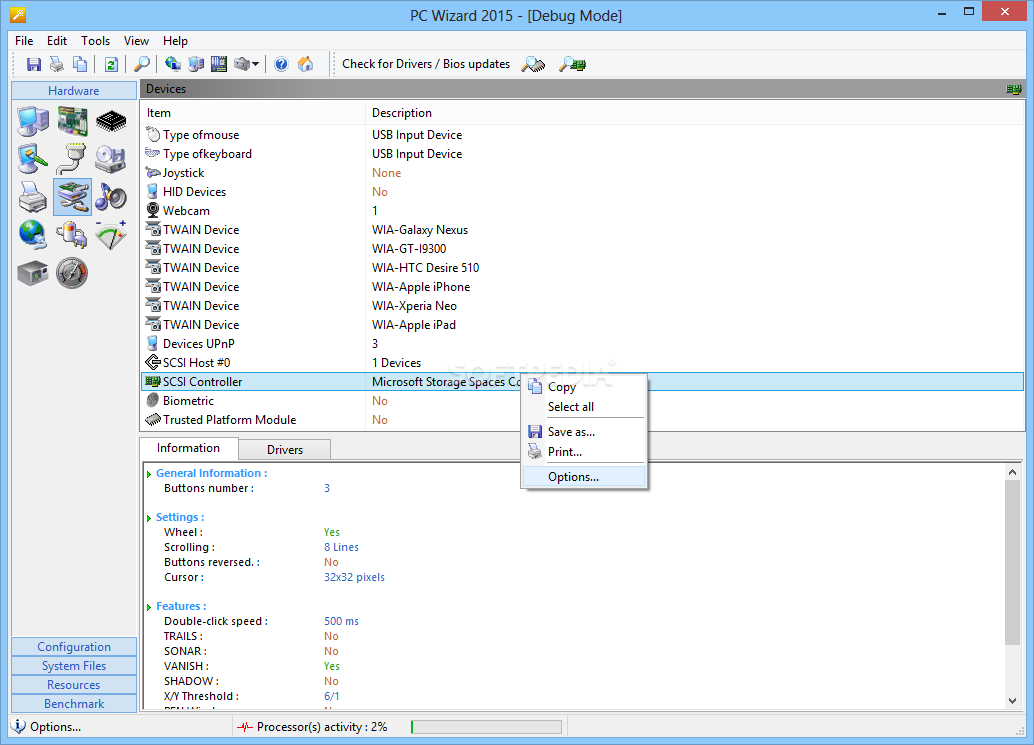Select the Trusted Platform Module row
The image size is (1034, 745).
[x=583, y=420]
